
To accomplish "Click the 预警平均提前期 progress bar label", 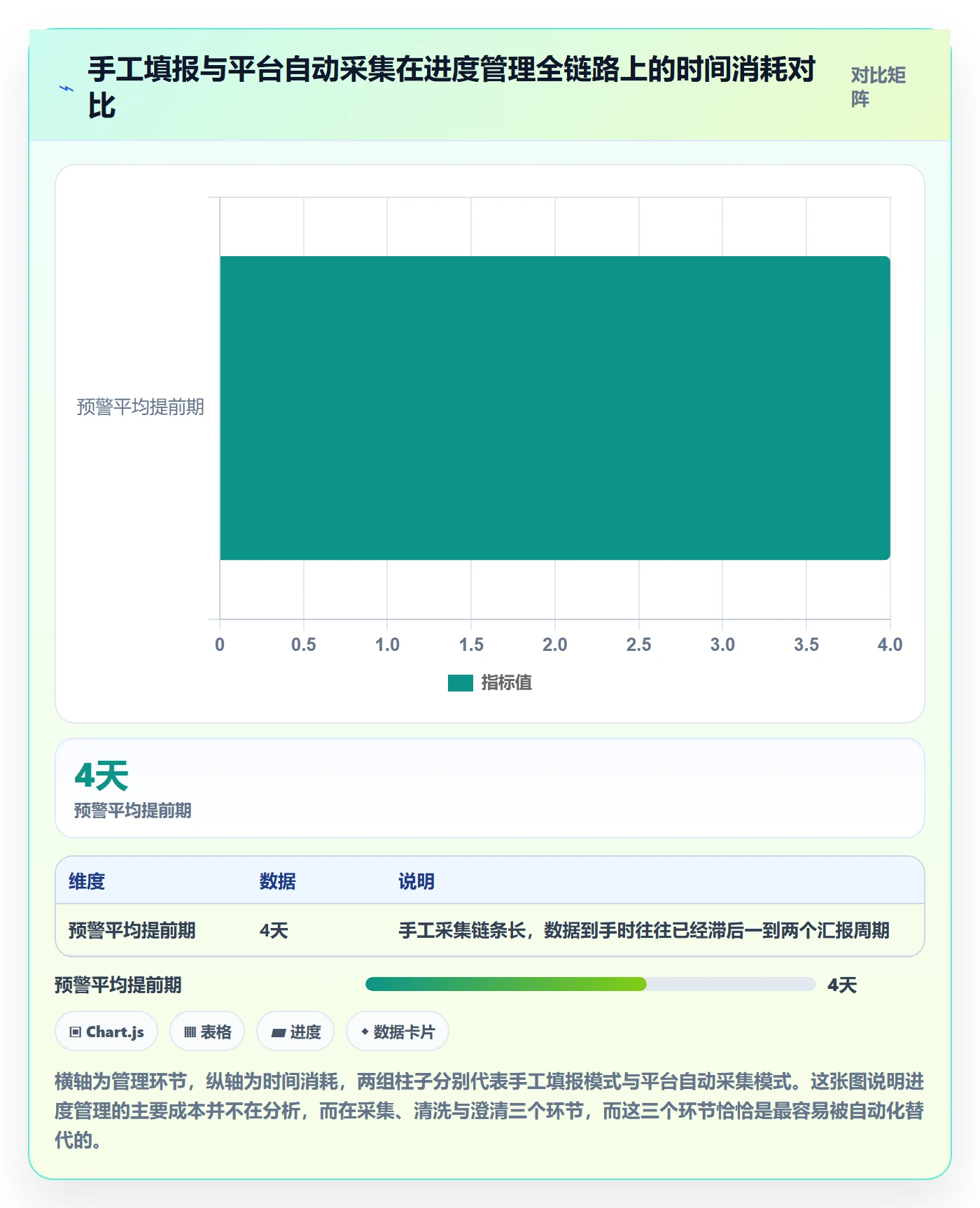I will pyautogui.click(x=118, y=985).
